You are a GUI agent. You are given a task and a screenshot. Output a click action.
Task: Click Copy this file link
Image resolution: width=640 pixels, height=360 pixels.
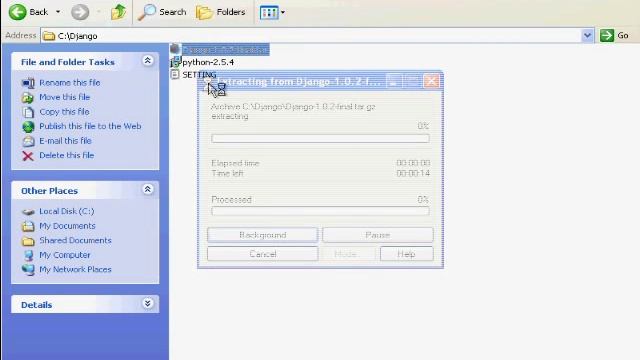[x=64, y=111]
